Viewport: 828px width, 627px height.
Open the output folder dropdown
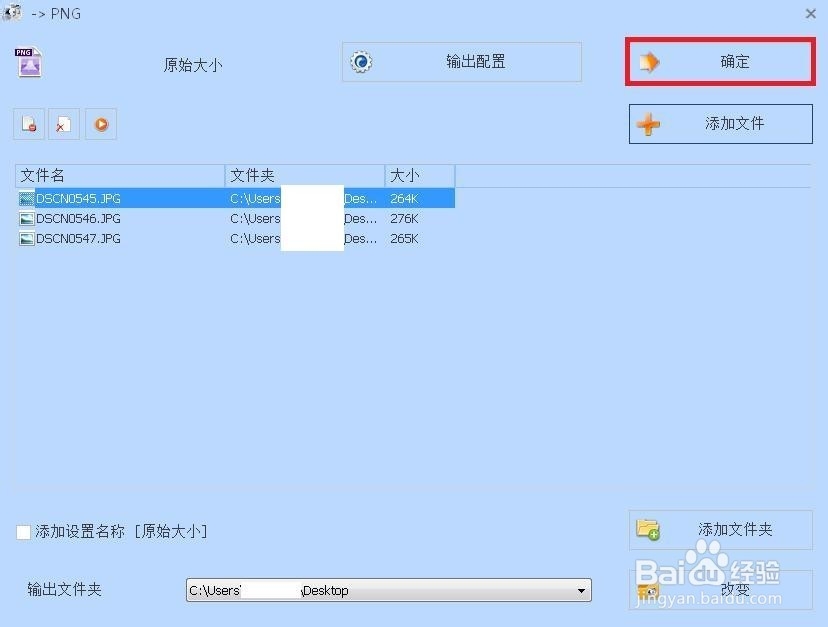581,590
